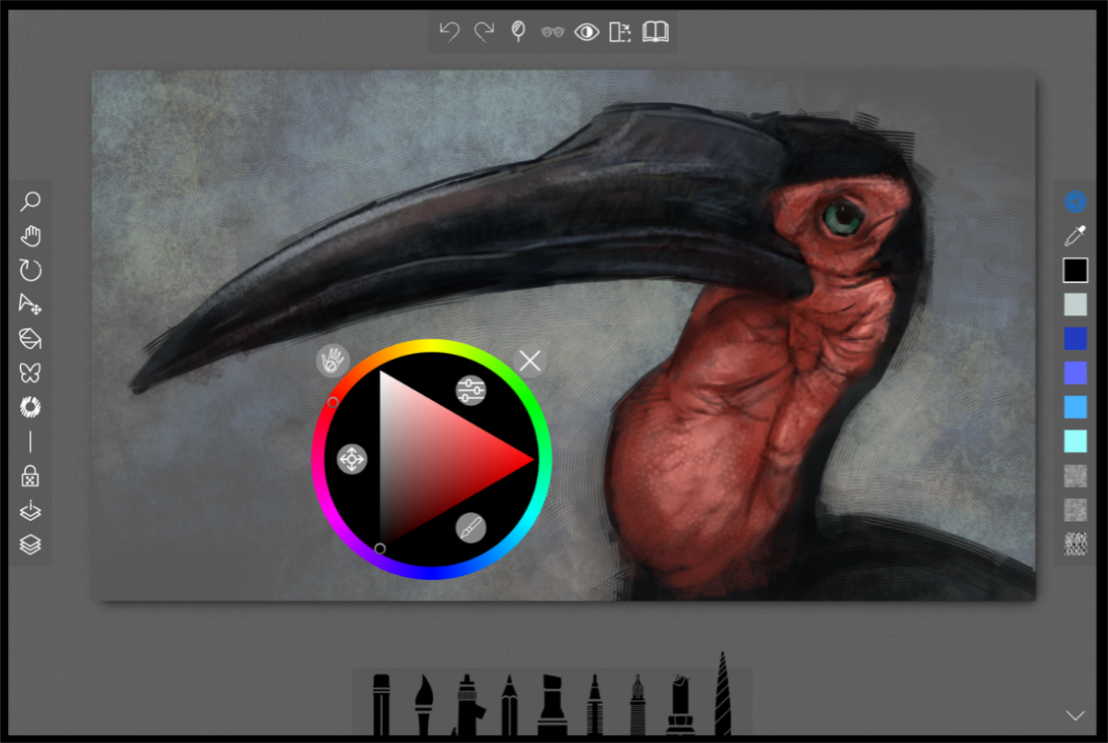
Task: Select the fill bucket tool in left toolbar
Action: click(30, 339)
